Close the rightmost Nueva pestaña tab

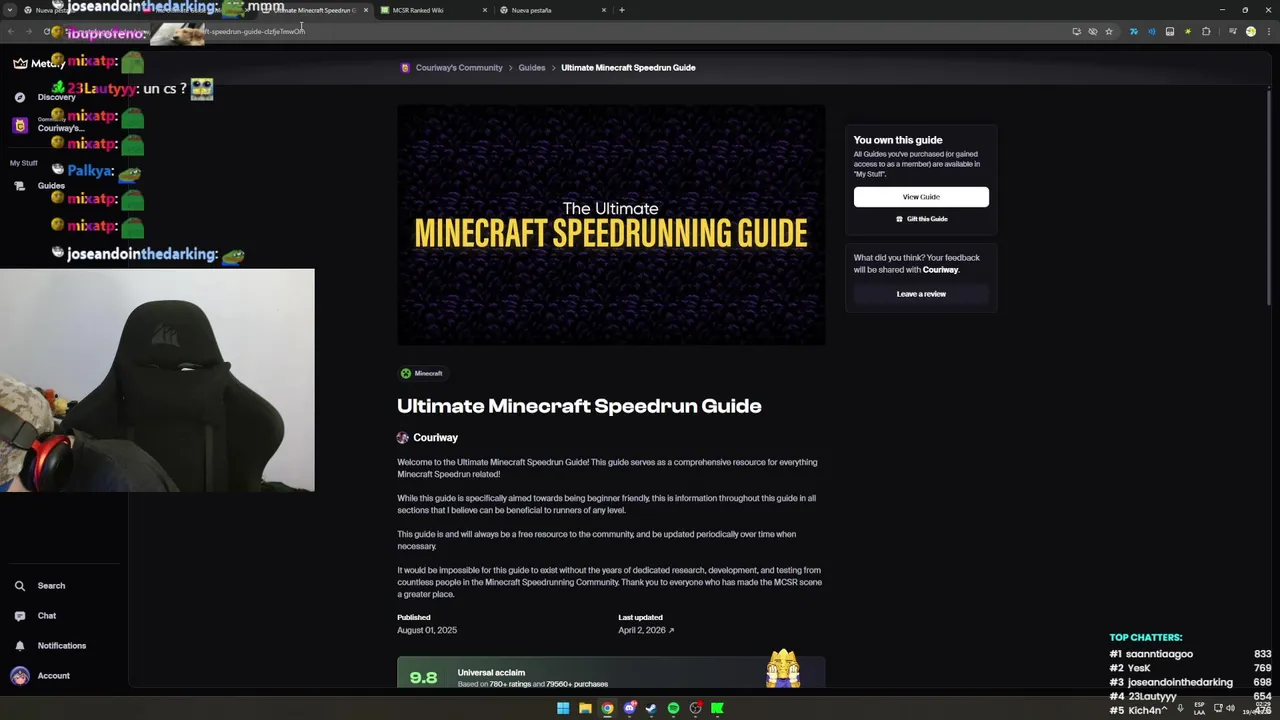point(604,10)
